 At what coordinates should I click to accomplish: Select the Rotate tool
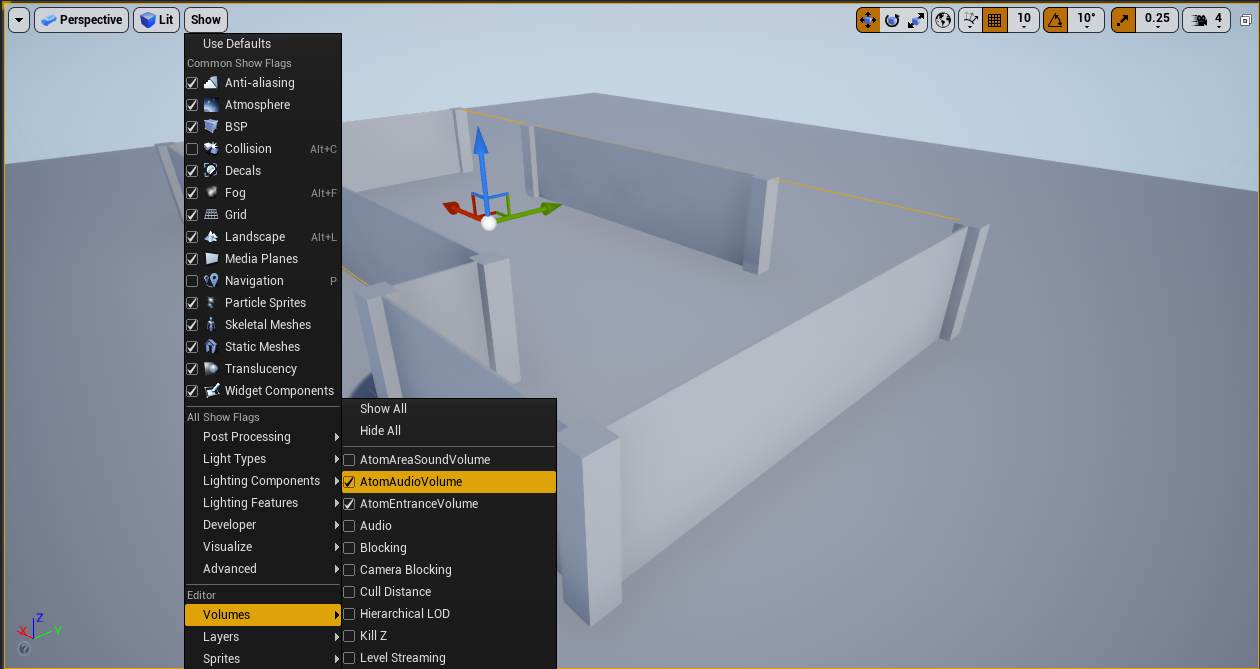point(893,19)
